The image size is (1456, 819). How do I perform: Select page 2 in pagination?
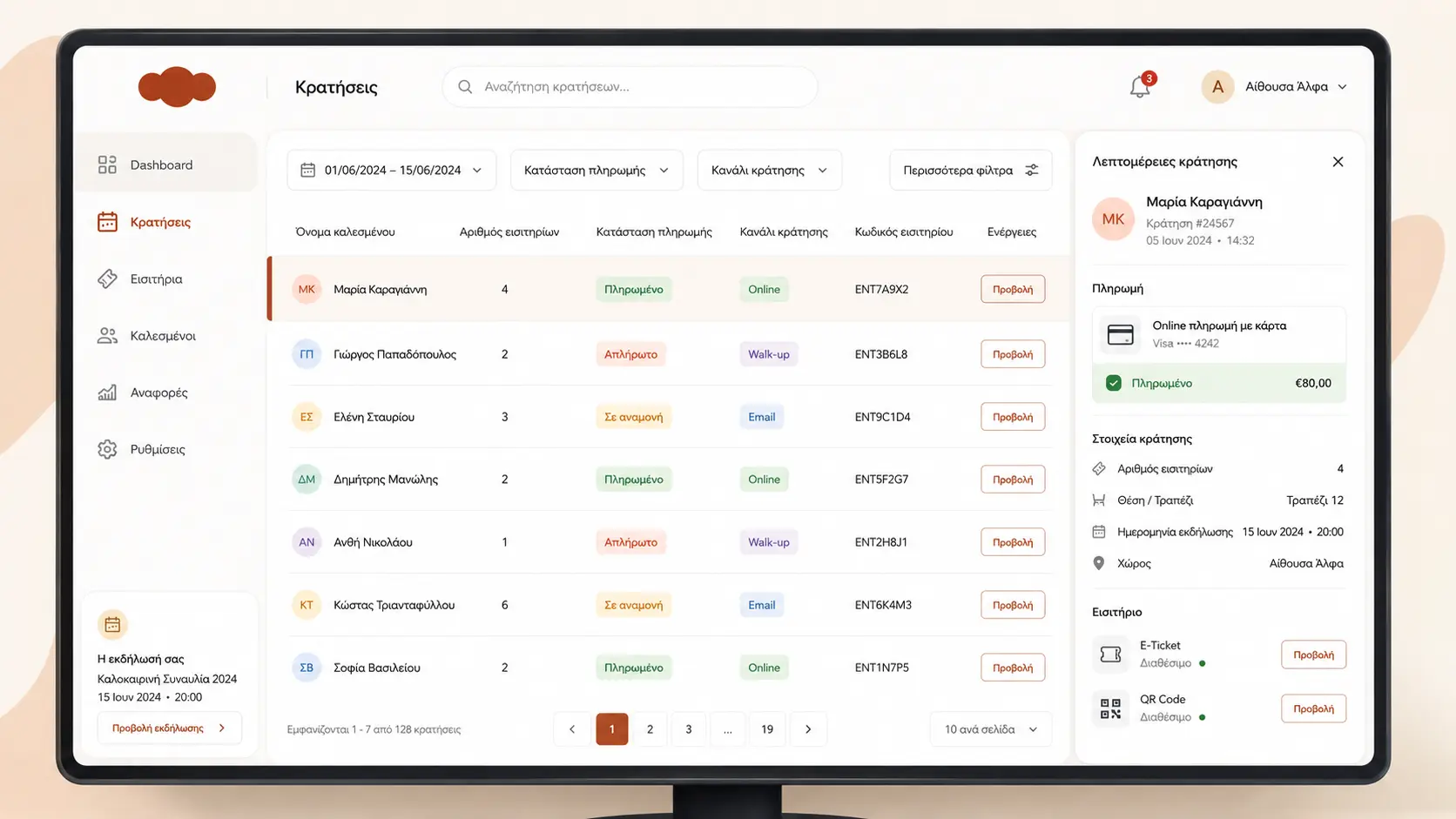pyautogui.click(x=650, y=729)
